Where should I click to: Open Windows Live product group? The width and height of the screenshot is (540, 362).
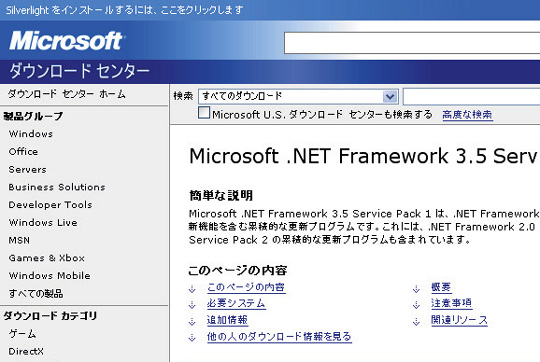(x=43, y=223)
